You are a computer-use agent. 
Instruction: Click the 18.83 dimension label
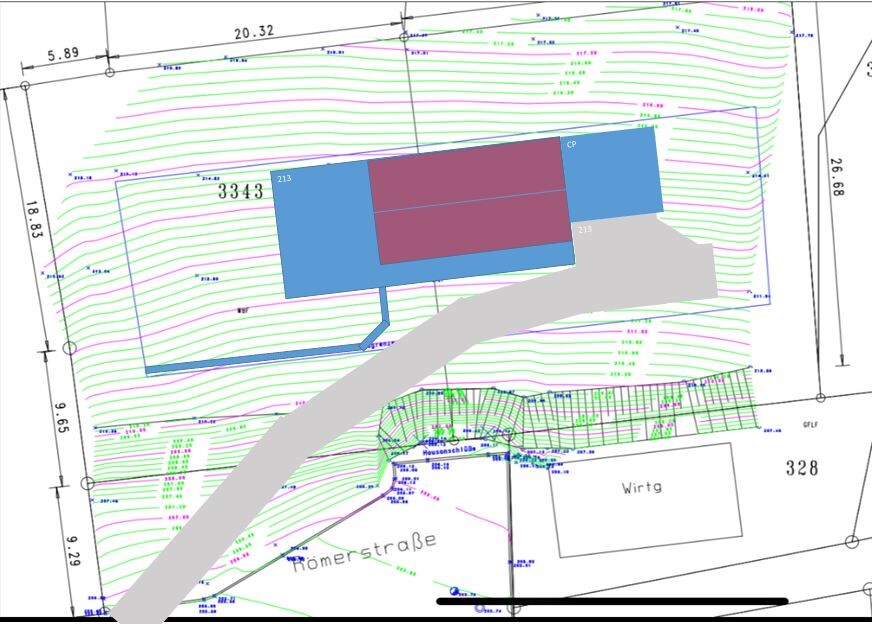32,222
